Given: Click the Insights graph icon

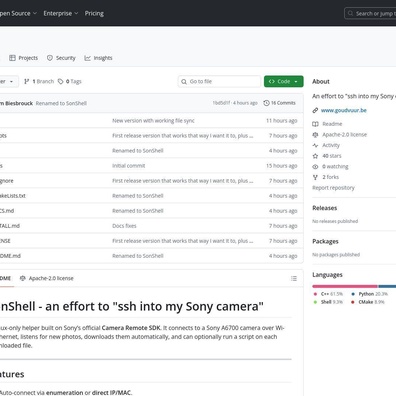Looking at the screenshot, I should (x=87, y=58).
